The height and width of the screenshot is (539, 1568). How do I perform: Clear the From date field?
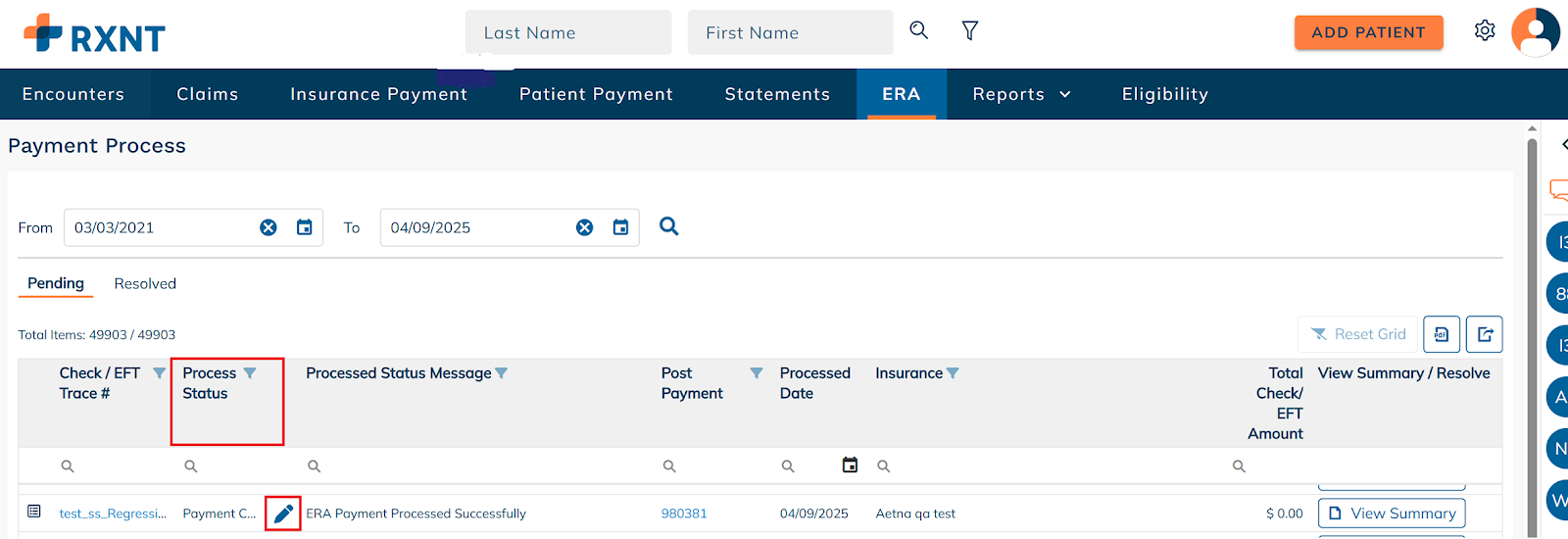coord(268,227)
